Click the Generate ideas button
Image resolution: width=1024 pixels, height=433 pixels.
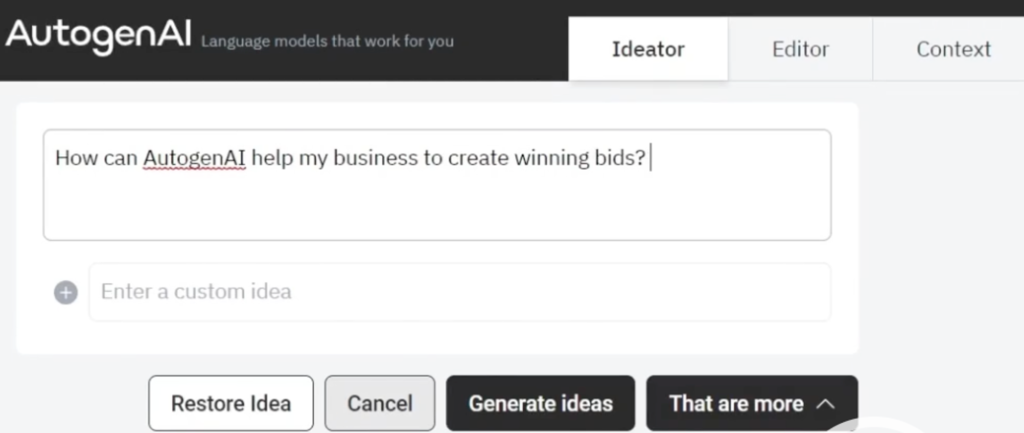click(x=540, y=403)
